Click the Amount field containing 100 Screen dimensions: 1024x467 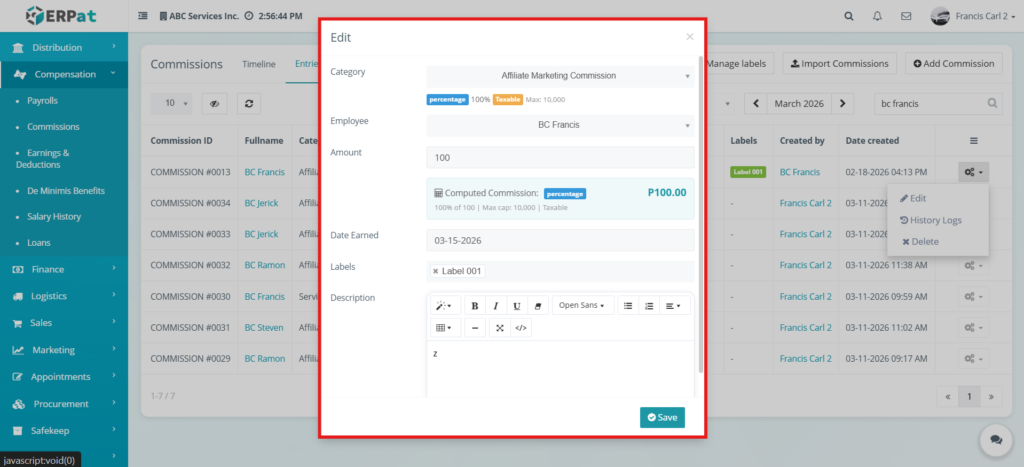point(560,157)
